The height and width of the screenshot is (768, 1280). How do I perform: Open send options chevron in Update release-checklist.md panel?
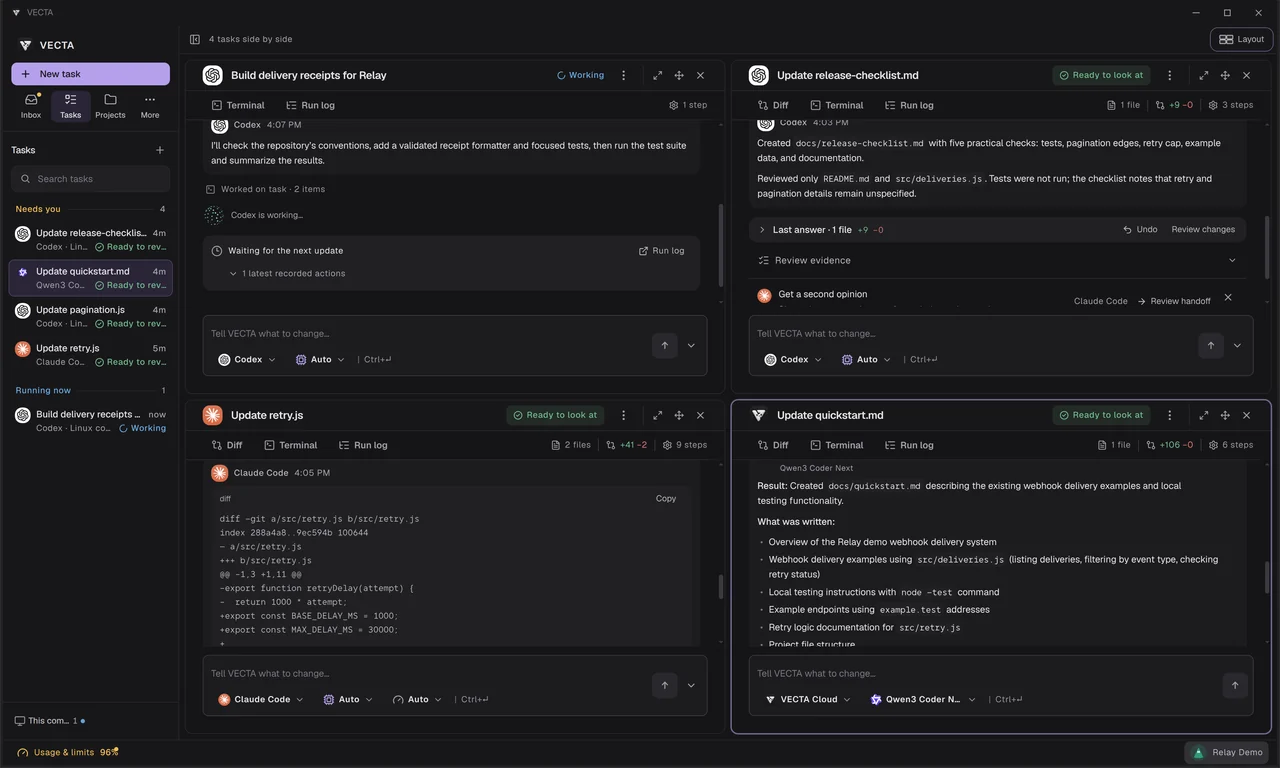[1237, 345]
